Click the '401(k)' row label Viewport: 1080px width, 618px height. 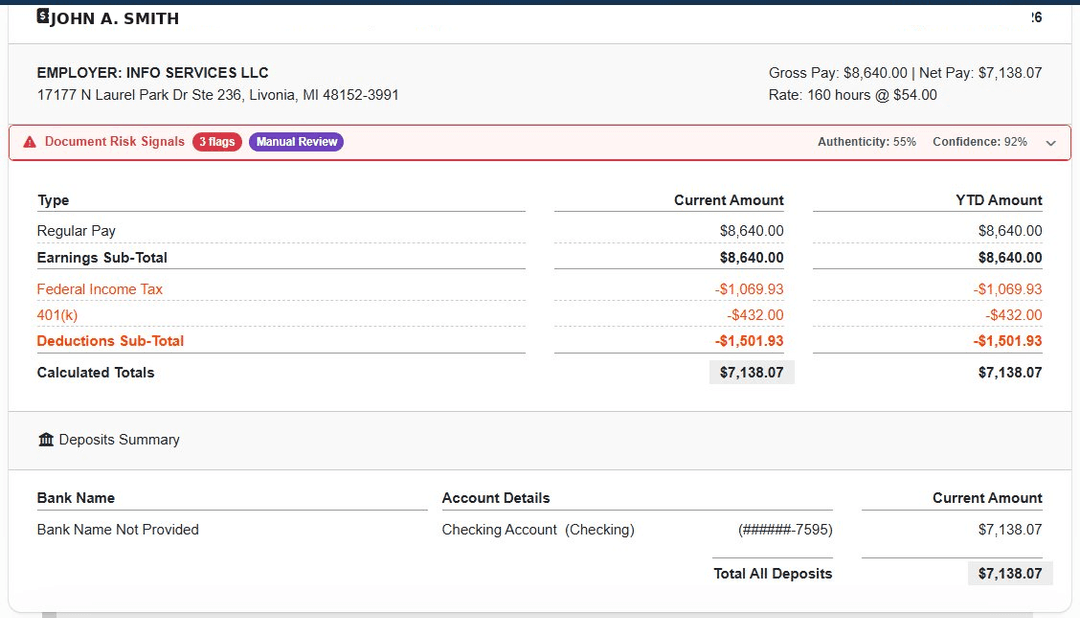click(x=57, y=316)
